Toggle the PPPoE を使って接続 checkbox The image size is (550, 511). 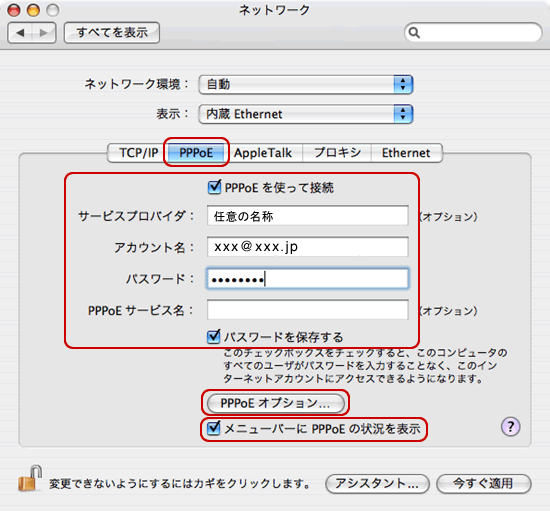tap(214, 187)
